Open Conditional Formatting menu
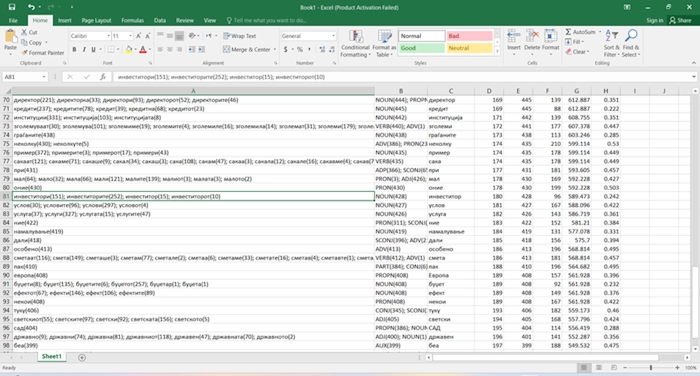This screenshot has height=376, width=700. point(355,43)
